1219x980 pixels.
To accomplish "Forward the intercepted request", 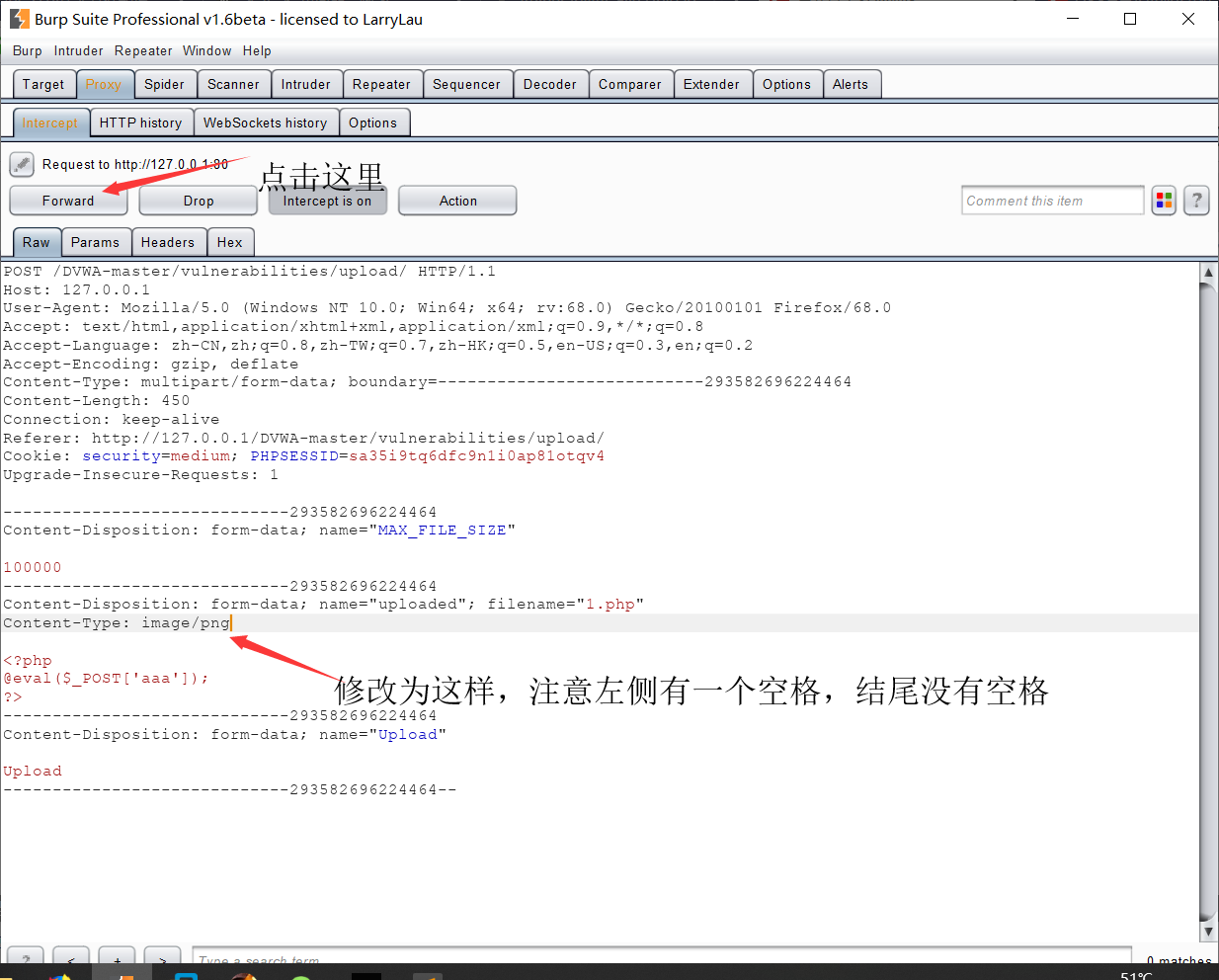I will [x=68, y=201].
